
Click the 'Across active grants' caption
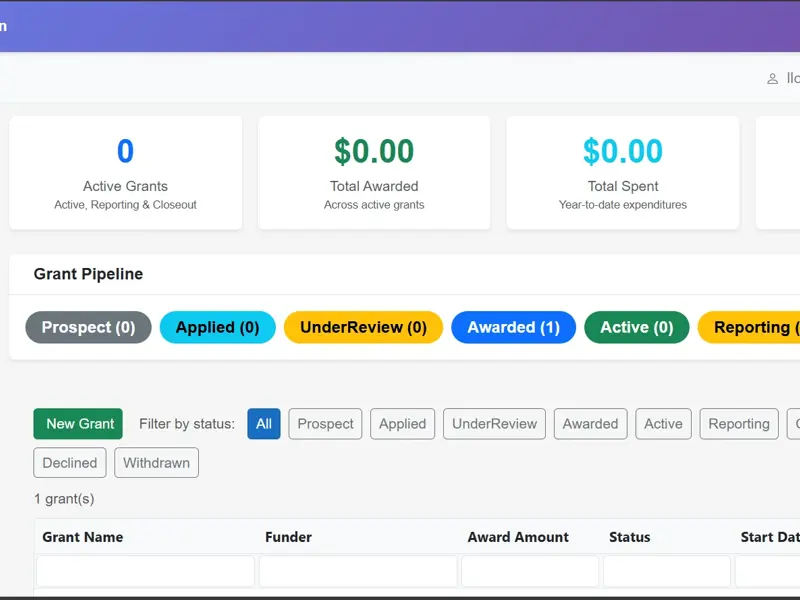click(374, 205)
